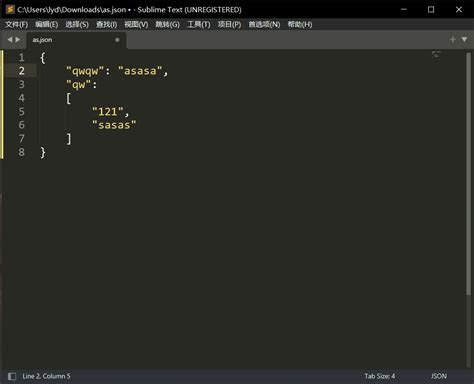
Task: Open the JSON syntax selector
Action: click(439, 376)
